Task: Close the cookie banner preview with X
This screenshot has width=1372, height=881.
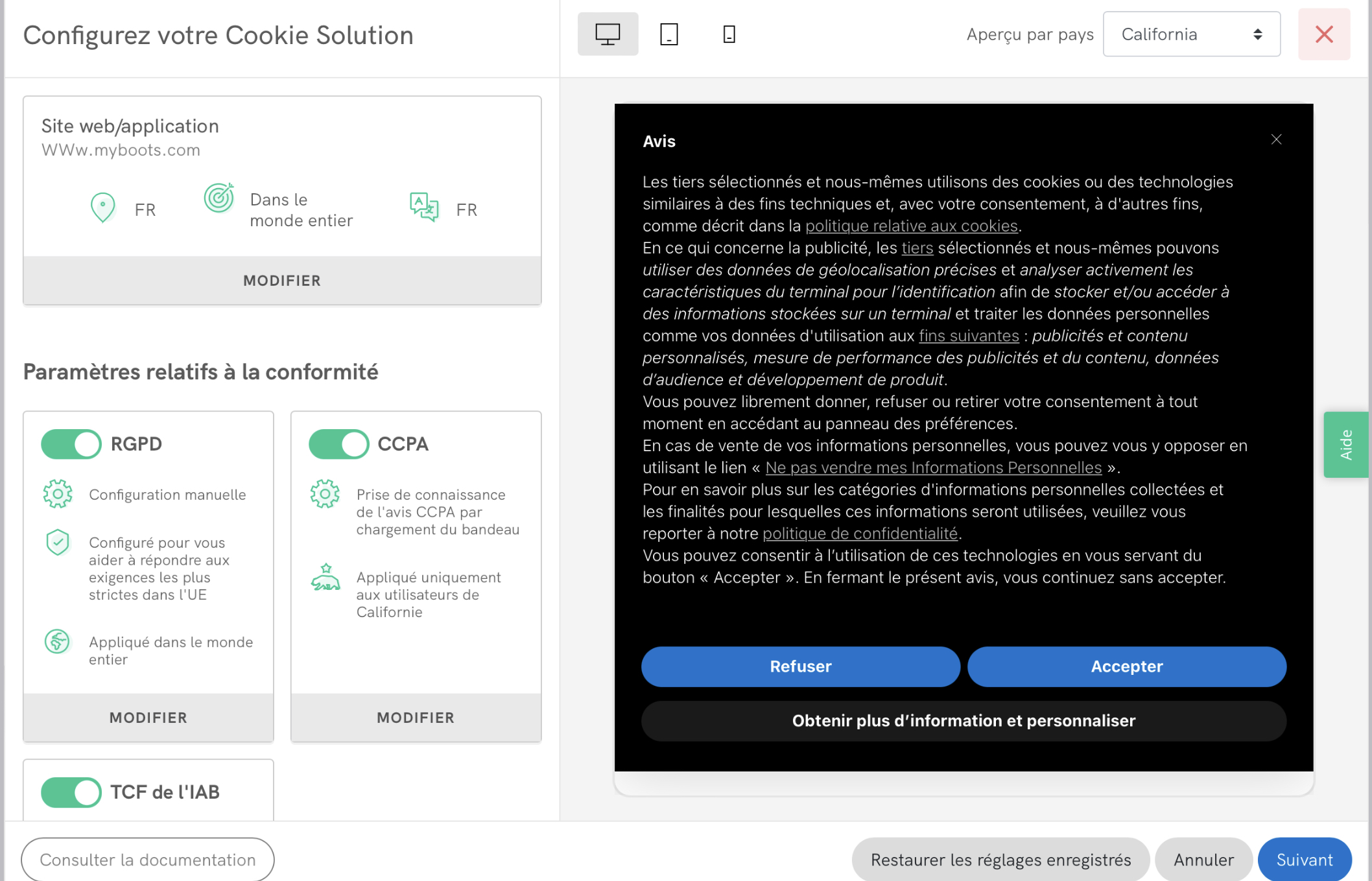Action: click(1276, 139)
